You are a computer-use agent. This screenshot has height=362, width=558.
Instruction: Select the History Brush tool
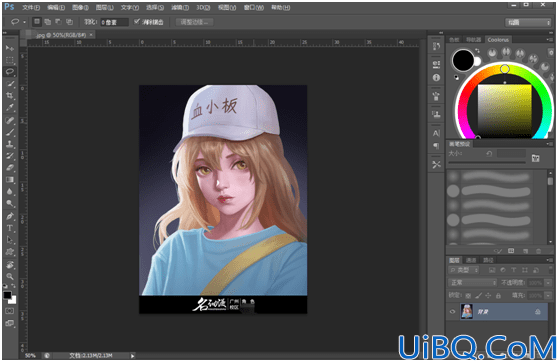[x=10, y=156]
